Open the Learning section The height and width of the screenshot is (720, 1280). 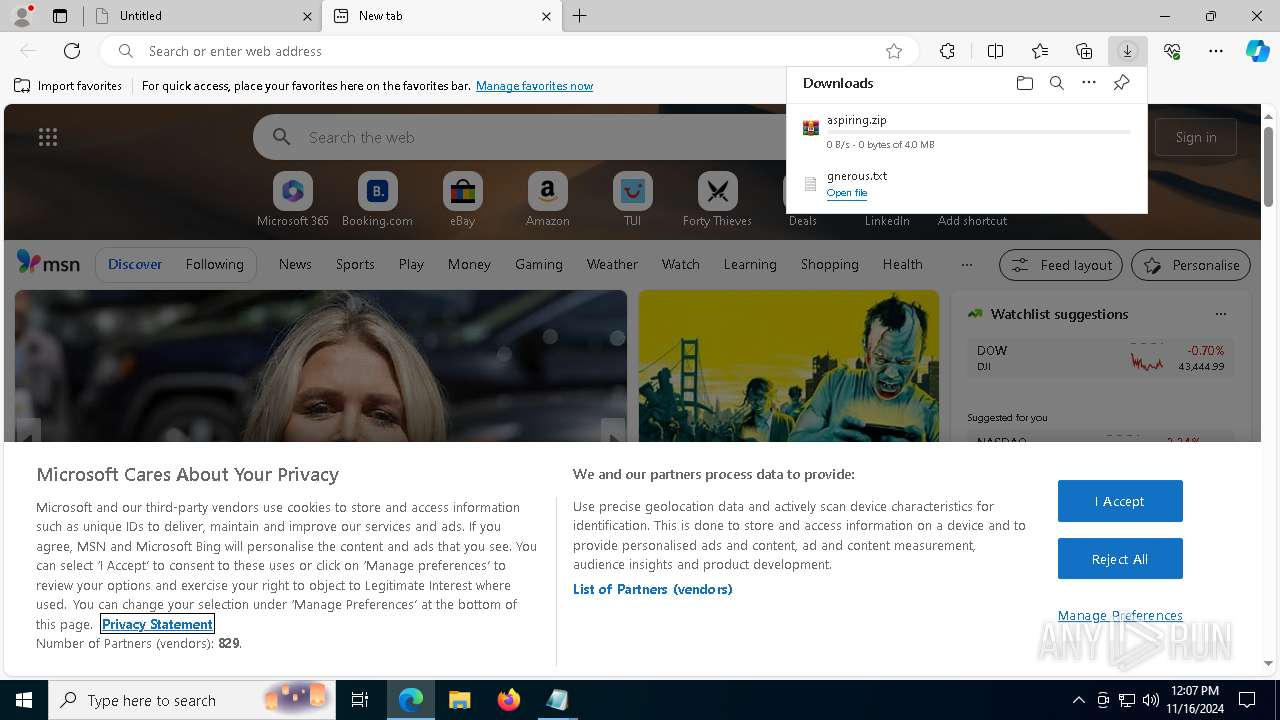coord(750,264)
